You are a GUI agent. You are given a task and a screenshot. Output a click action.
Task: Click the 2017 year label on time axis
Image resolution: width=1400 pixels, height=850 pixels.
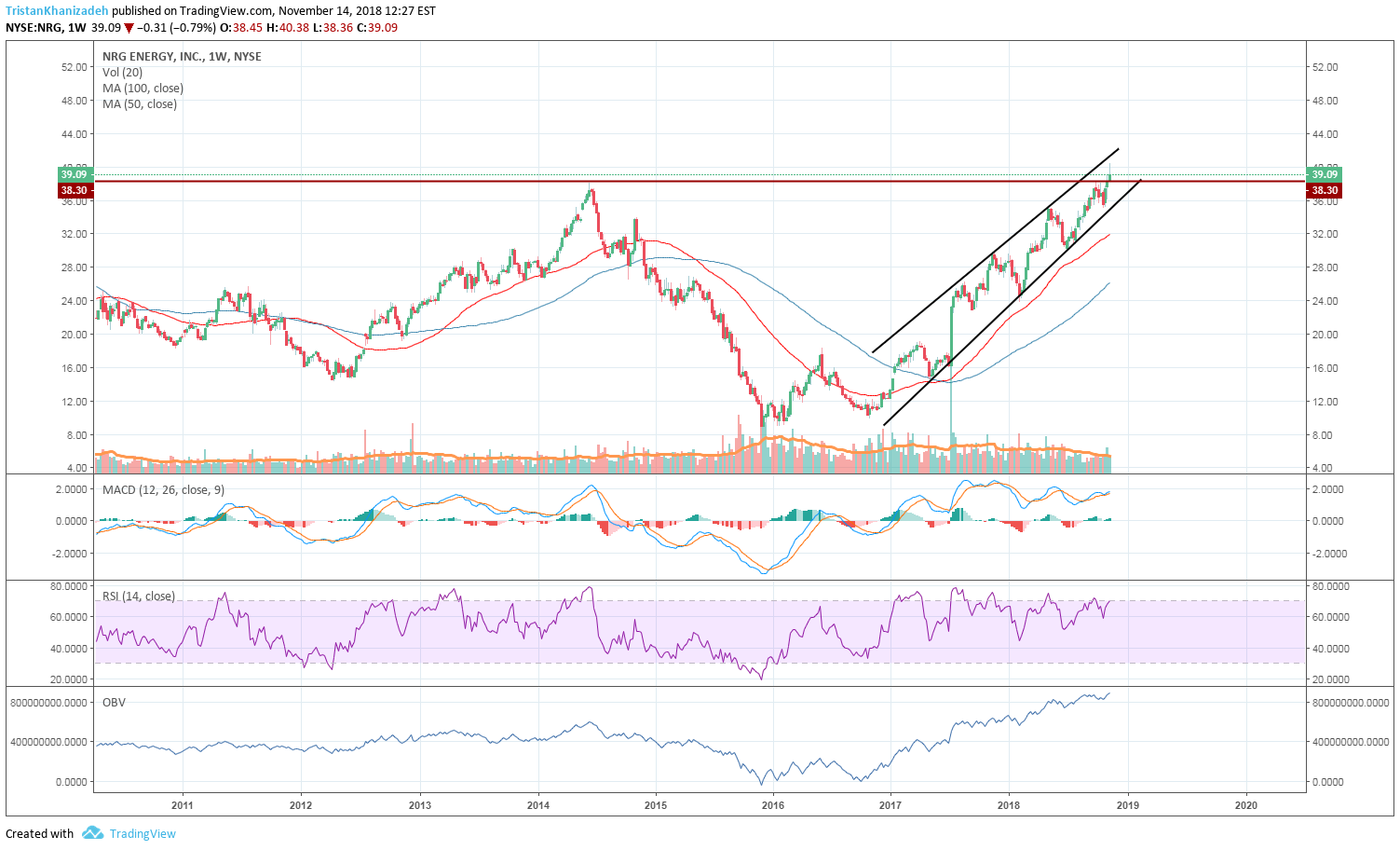891,805
